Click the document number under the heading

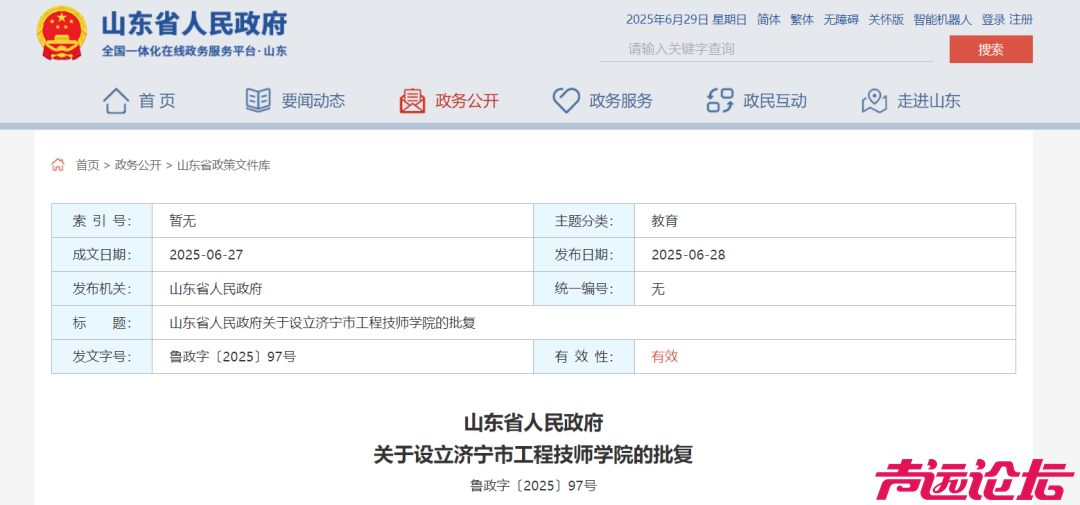[533, 486]
